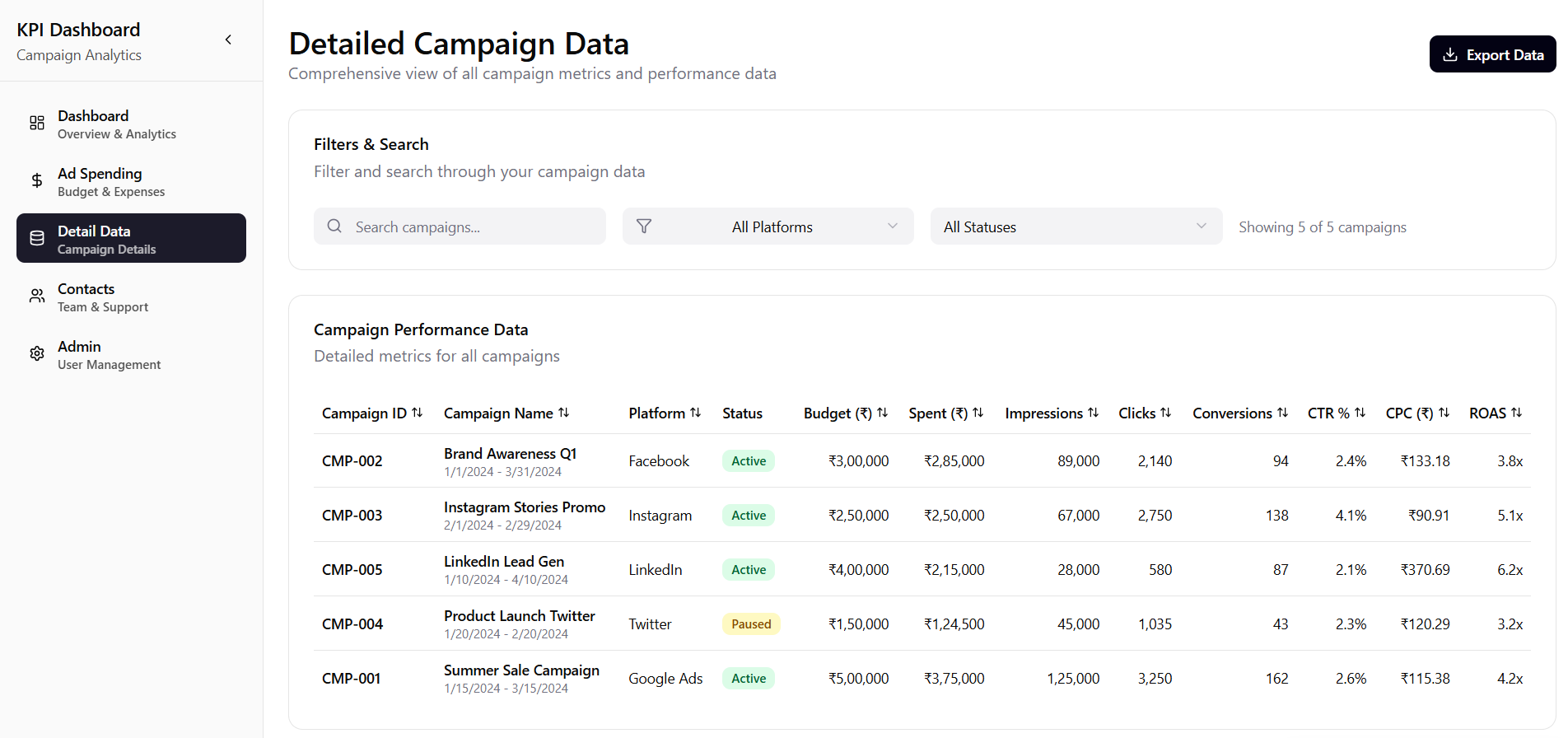
Task: Click the Google Ads platform cell
Action: coord(665,679)
